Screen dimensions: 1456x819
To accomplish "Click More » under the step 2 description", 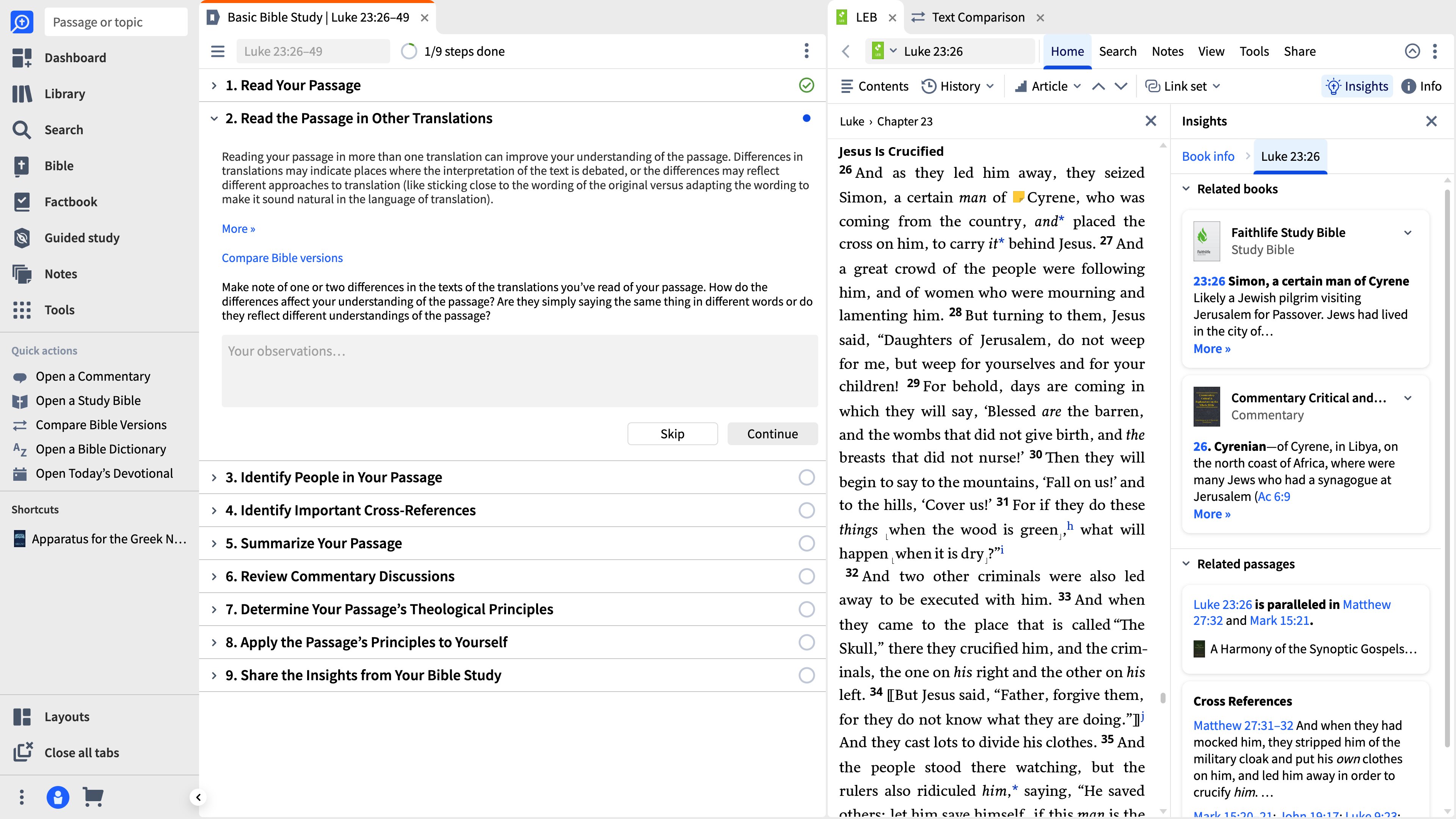I will click(238, 229).
